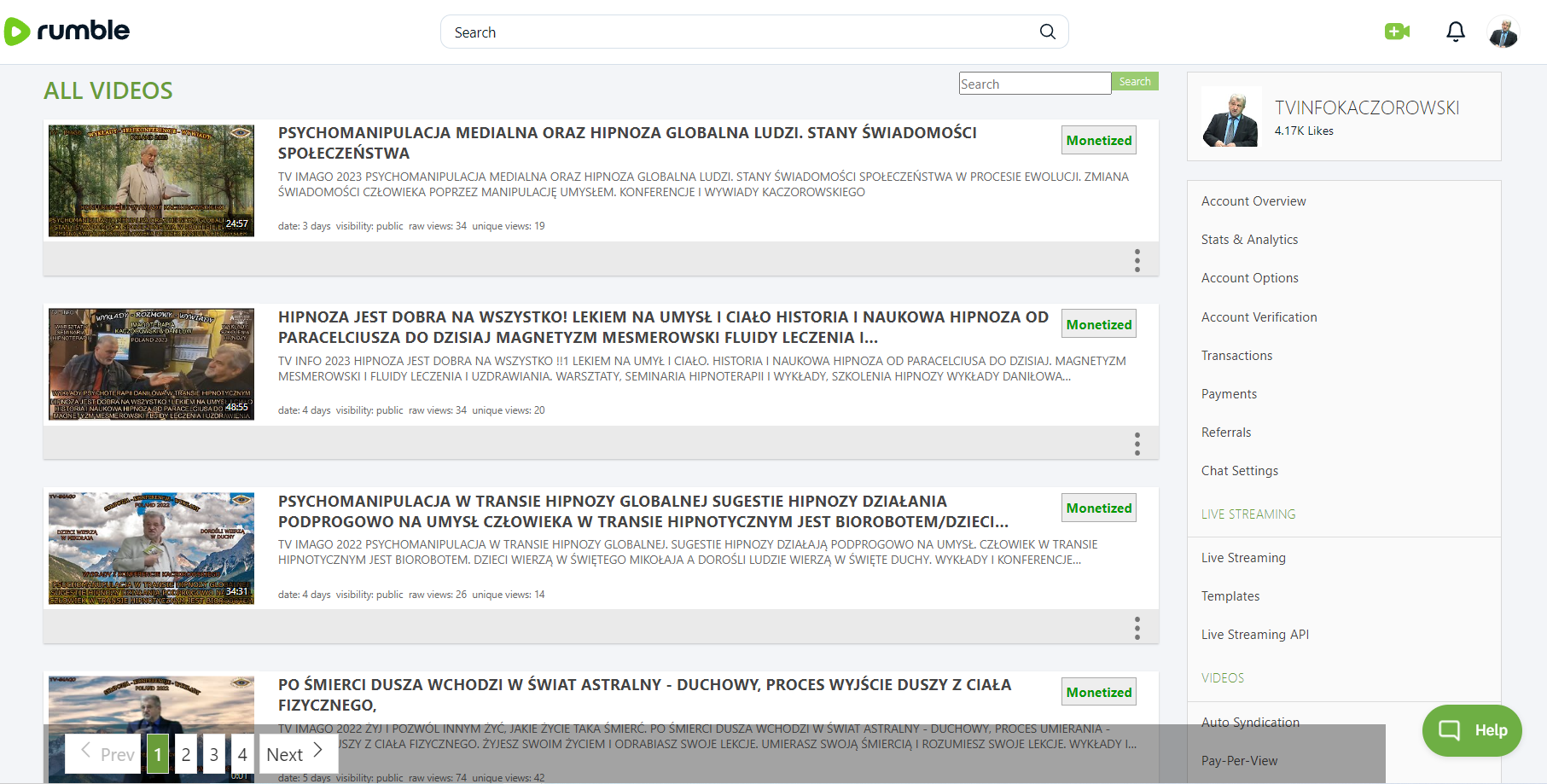1547x784 pixels.
Task: Click the Help chat button
Action: (1472, 730)
